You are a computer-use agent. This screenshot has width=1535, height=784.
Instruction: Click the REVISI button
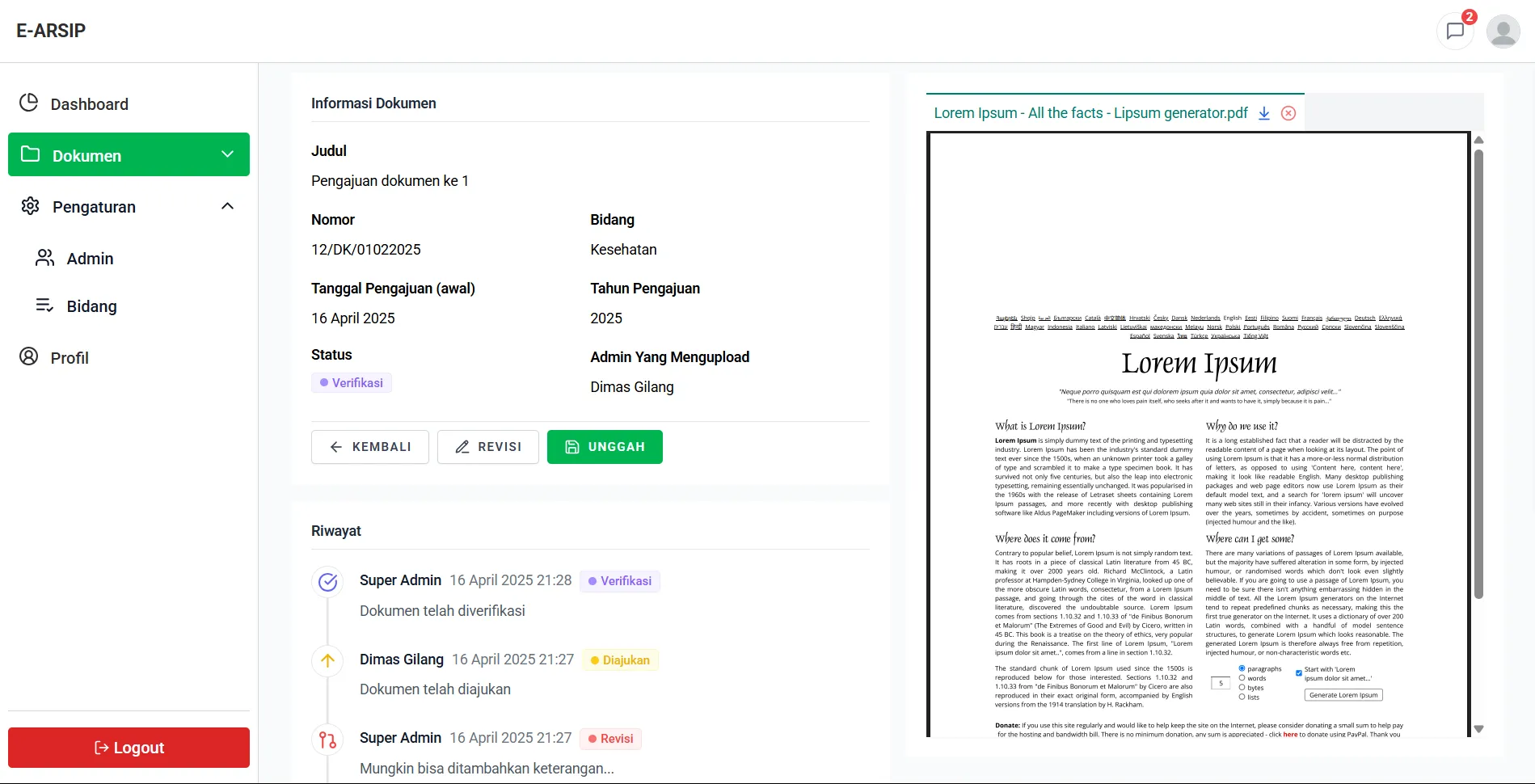coord(488,447)
